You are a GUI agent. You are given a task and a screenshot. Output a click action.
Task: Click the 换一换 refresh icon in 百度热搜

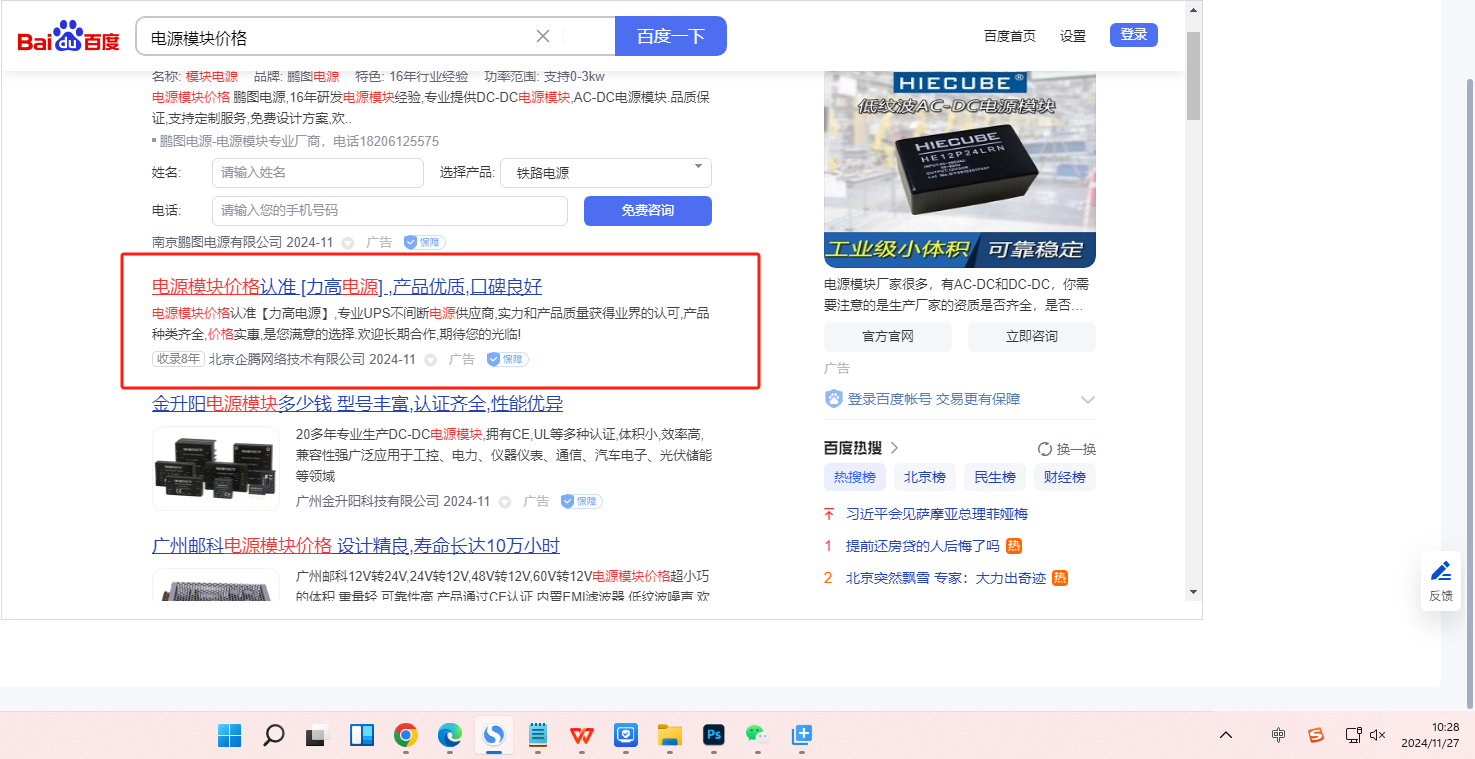tap(1045, 449)
